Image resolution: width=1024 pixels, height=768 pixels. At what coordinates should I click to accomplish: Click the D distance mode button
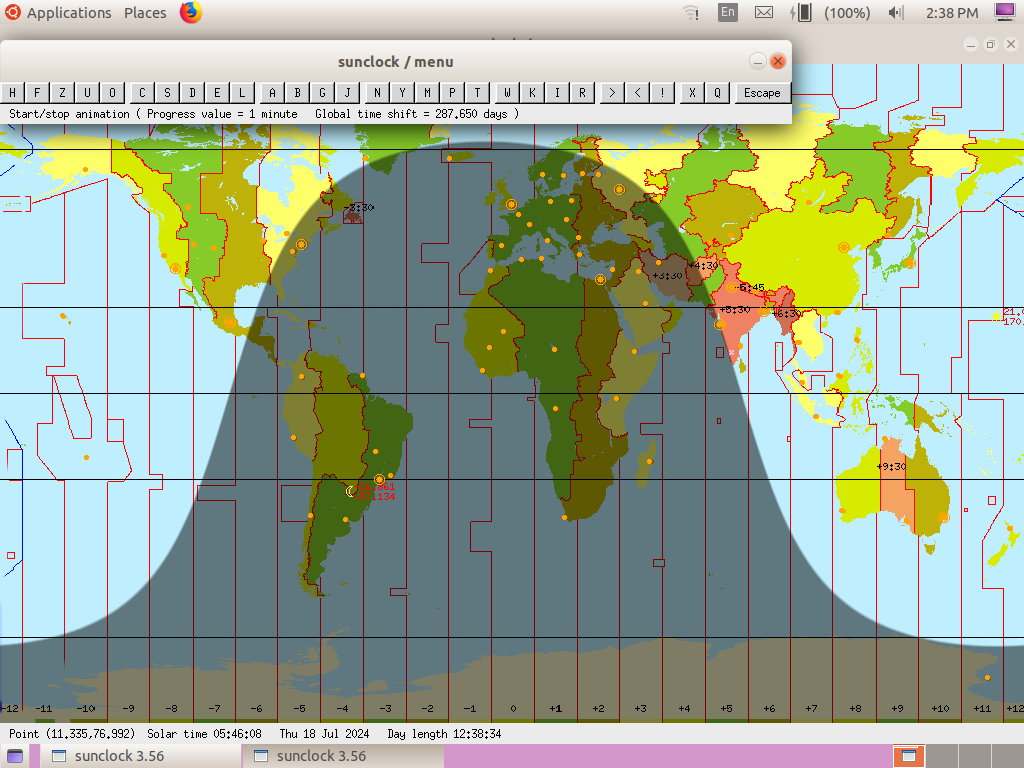point(192,93)
